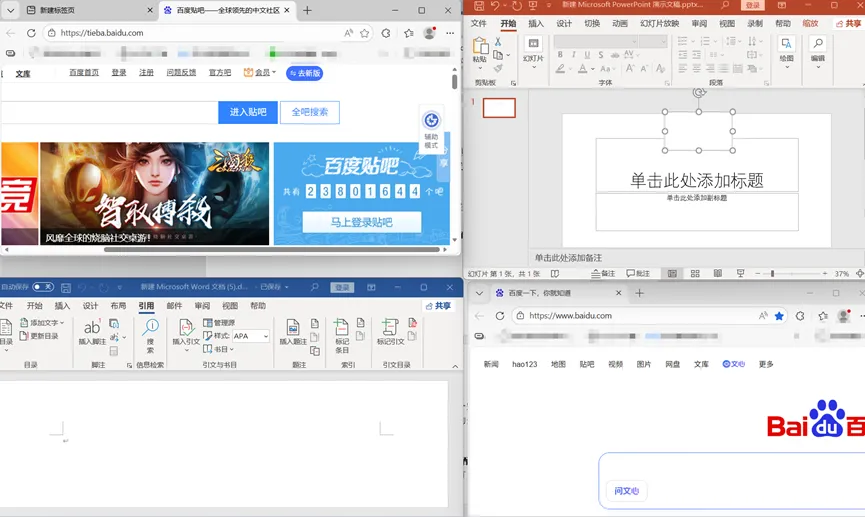Click Update Table of Contents in Word
The width and height of the screenshot is (865, 517).
pos(39,335)
